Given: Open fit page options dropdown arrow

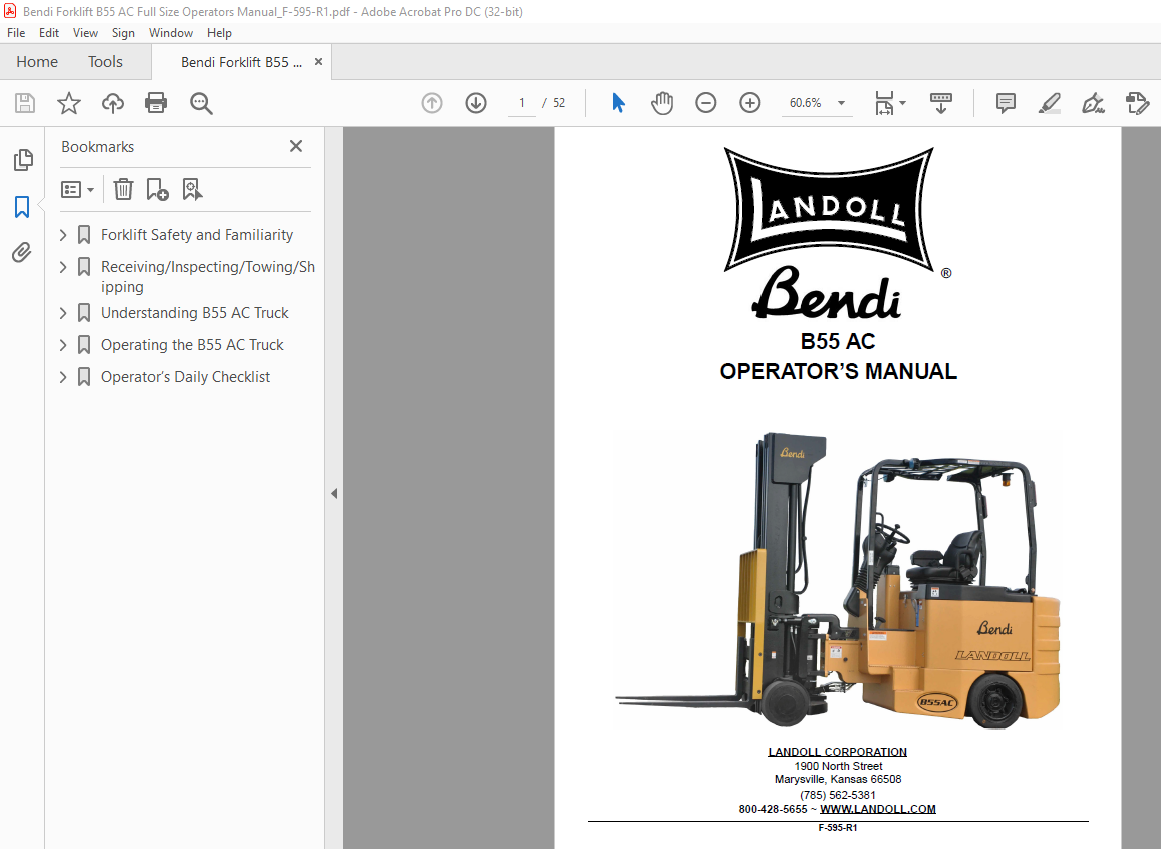Looking at the screenshot, I should (x=903, y=103).
